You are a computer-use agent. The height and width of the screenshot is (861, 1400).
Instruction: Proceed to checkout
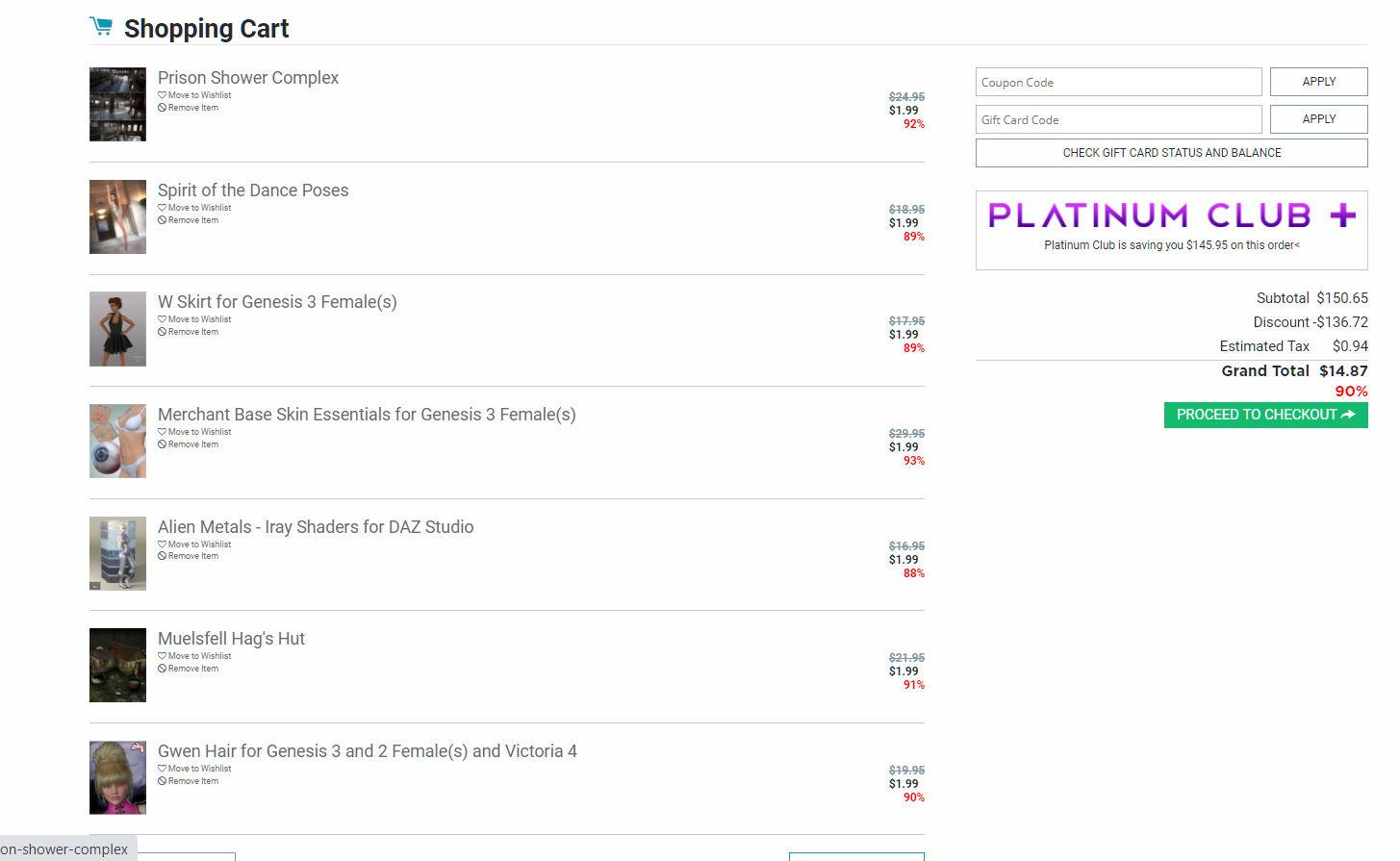[x=1265, y=415]
